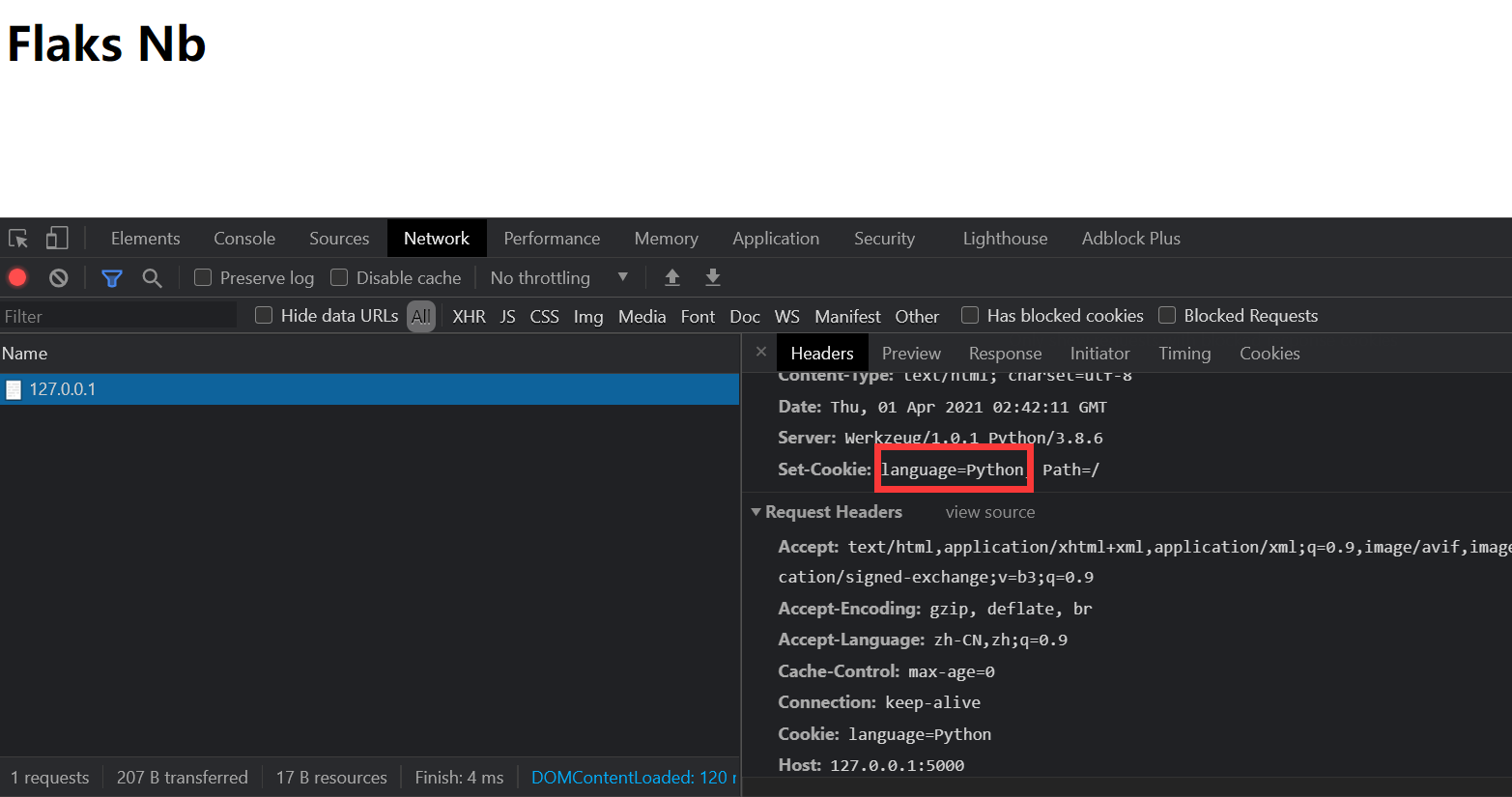This screenshot has width=1512, height=797.
Task: Export HAR file download icon
Action: 713,278
